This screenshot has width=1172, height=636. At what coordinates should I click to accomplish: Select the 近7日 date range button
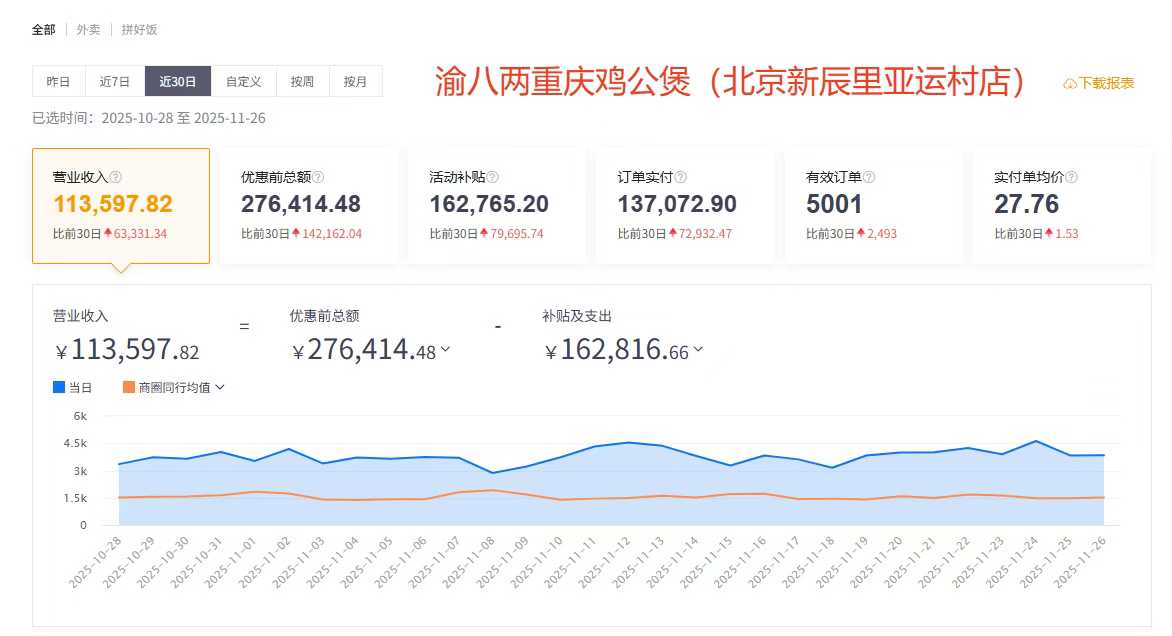[x=115, y=81]
